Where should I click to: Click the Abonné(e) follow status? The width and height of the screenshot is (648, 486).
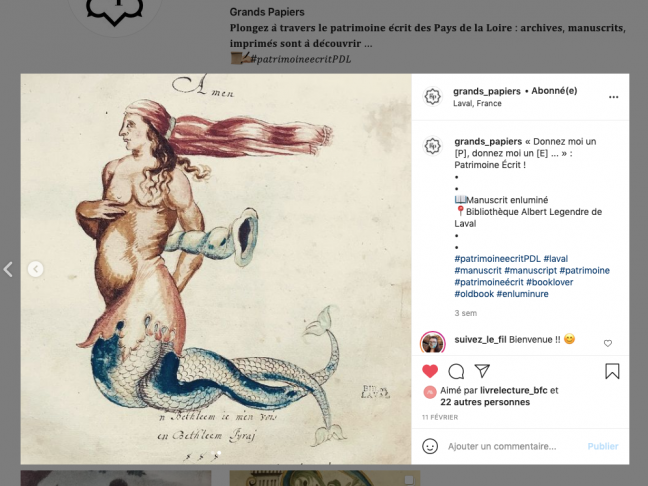554,91
